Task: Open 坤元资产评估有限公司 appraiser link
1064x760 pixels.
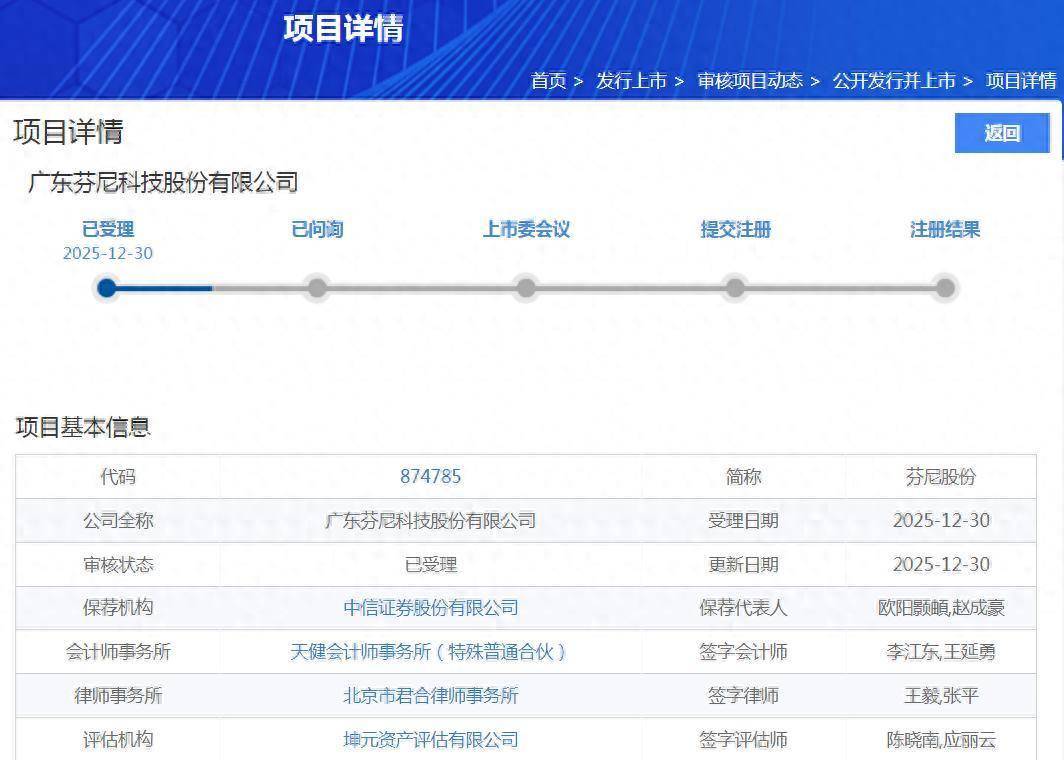Action: [430, 740]
